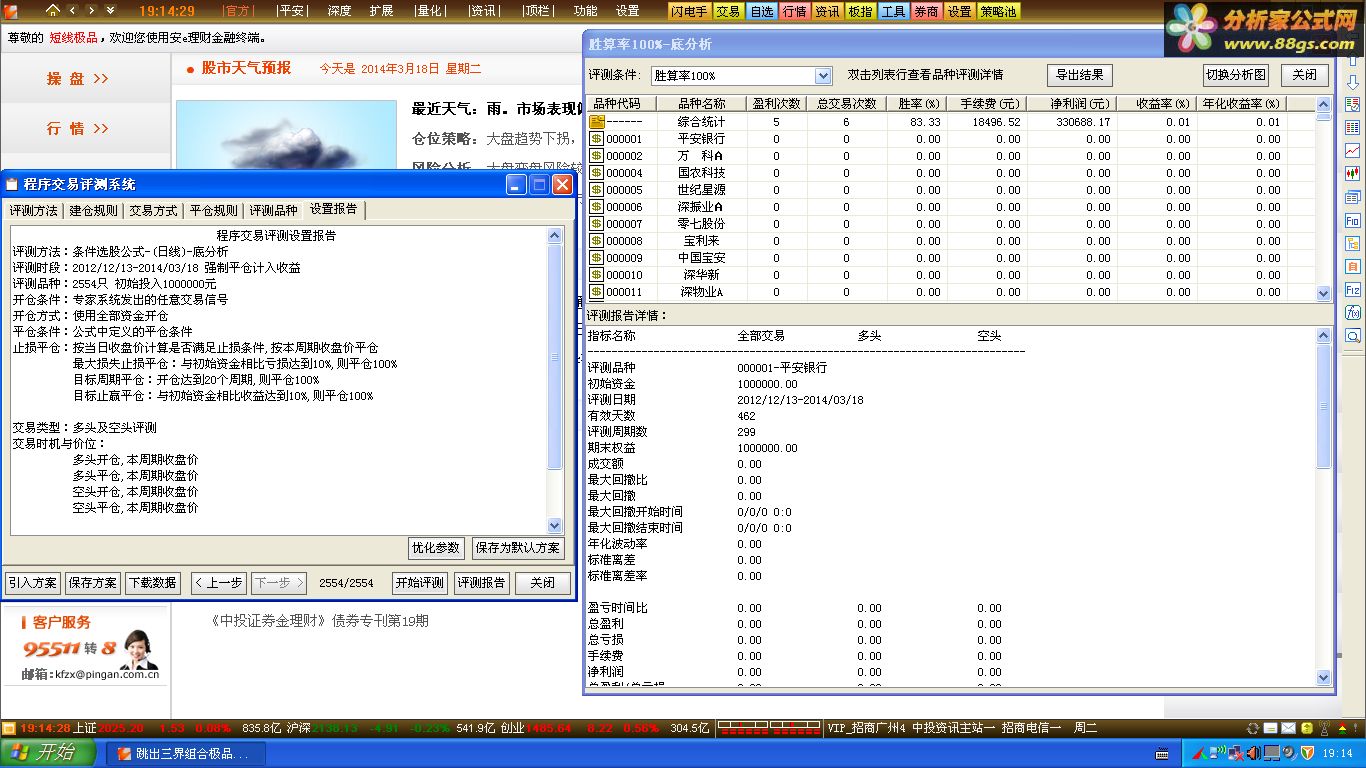Click the green shield security tray icon
This screenshot has height=768, width=1366.
pyautogui.click(x=1305, y=753)
